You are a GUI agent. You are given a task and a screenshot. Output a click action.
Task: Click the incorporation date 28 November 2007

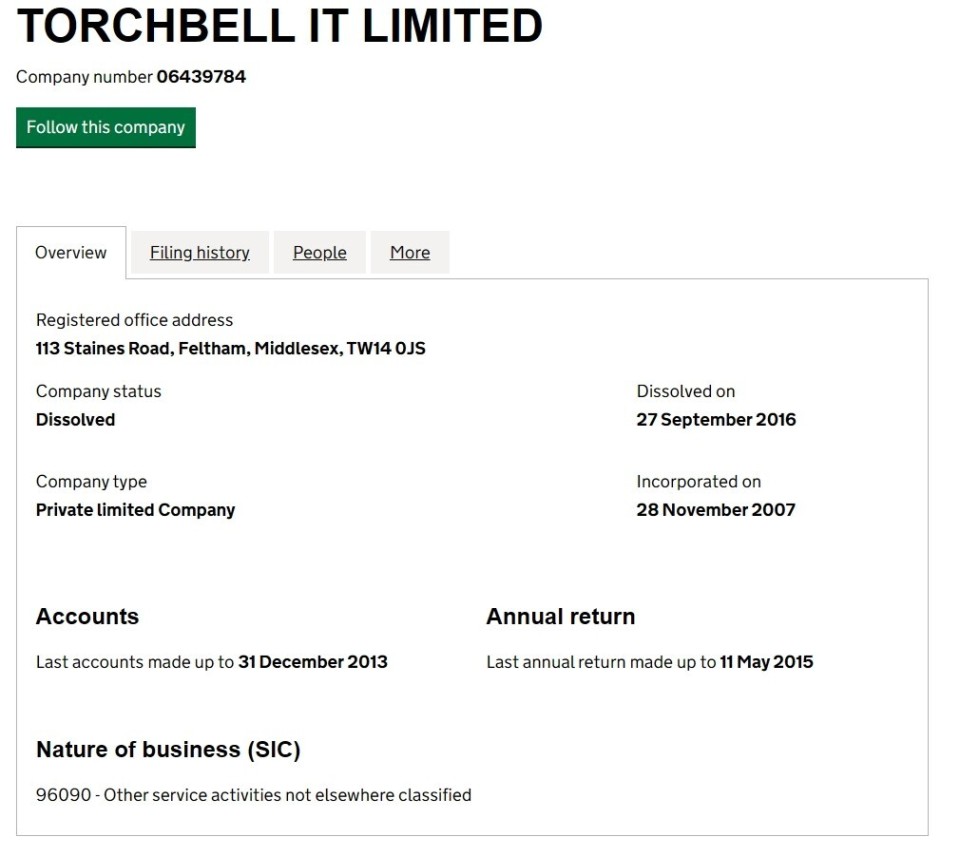coord(716,509)
